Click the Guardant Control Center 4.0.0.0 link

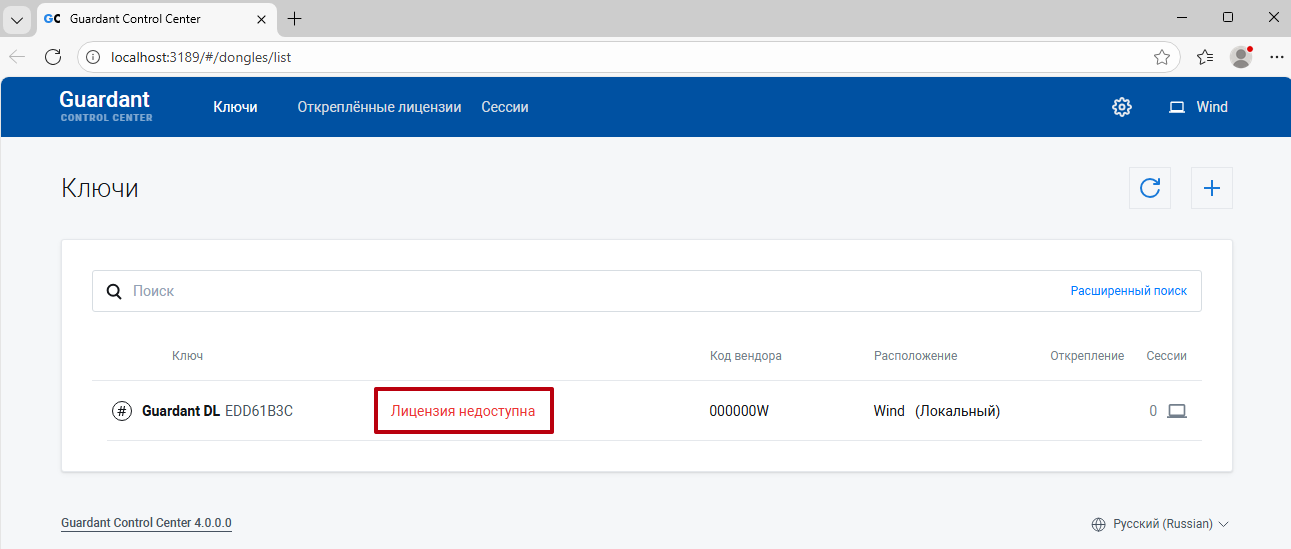pos(146,523)
